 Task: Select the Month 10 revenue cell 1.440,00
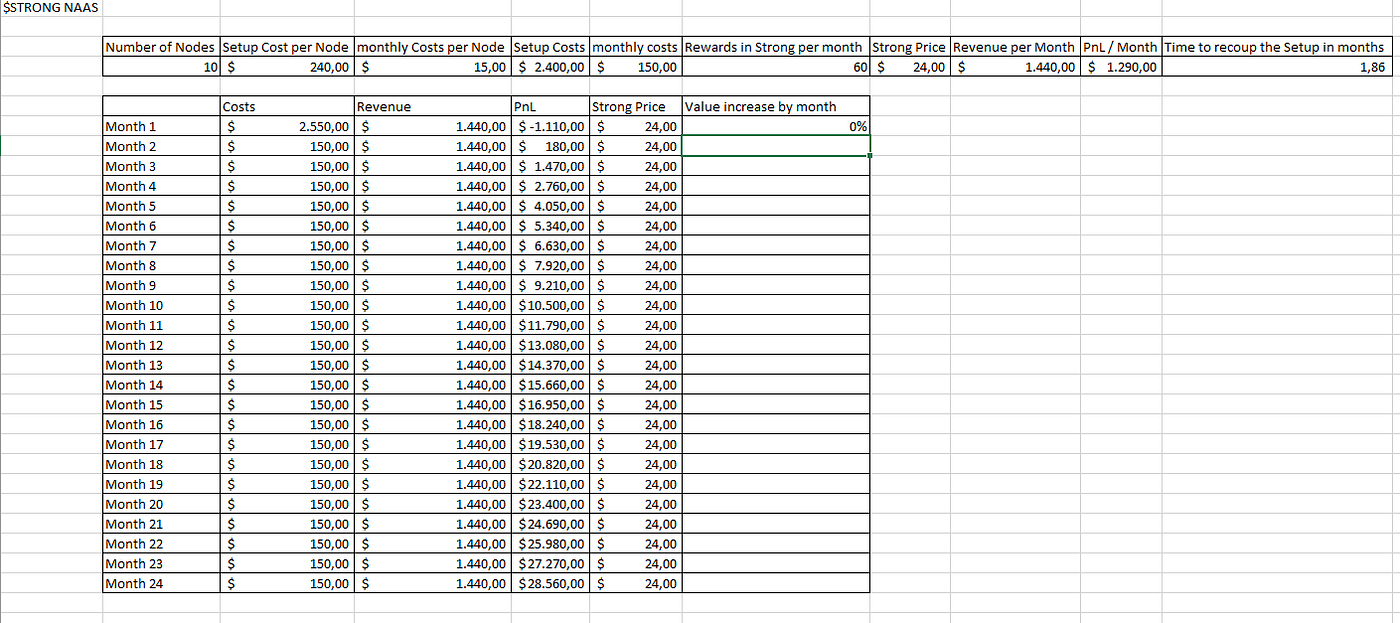pyautogui.click(x=432, y=305)
